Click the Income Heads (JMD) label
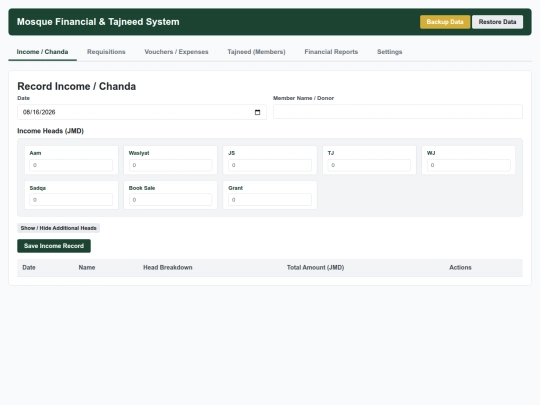 click(x=51, y=131)
